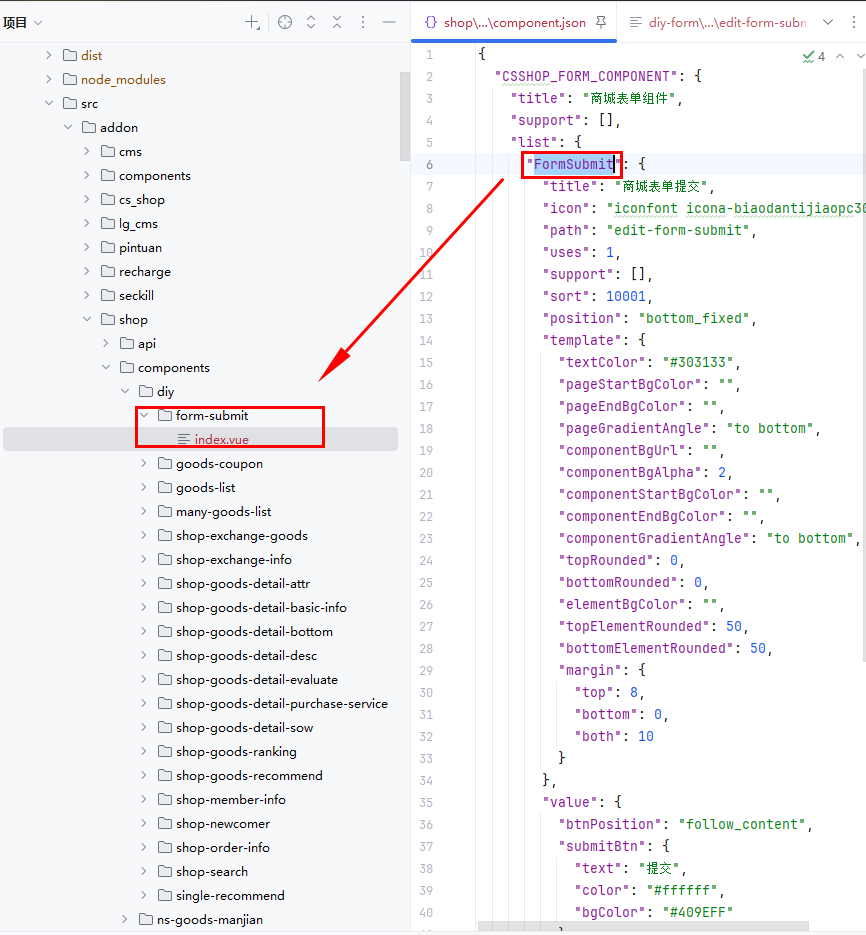Switch to the component.json editor tab

click(x=508, y=22)
